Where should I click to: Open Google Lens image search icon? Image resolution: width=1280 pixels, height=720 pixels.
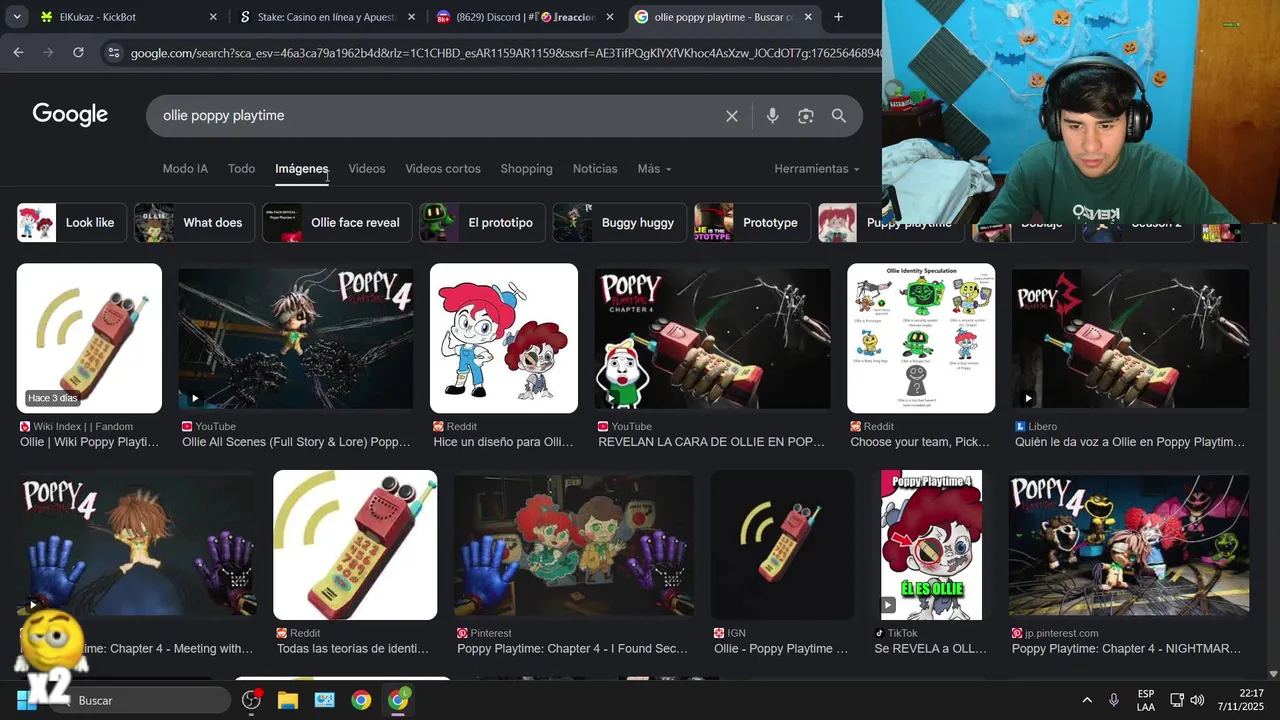[x=806, y=116]
